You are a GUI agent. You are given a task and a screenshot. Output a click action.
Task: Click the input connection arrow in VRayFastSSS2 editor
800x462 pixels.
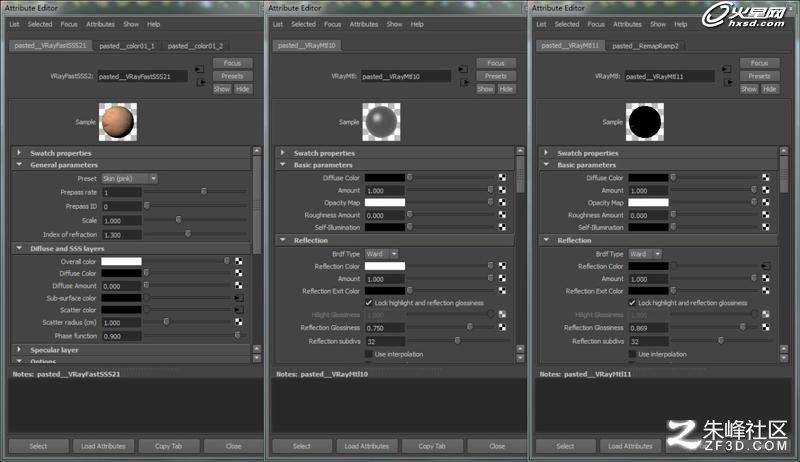pyautogui.click(x=199, y=69)
